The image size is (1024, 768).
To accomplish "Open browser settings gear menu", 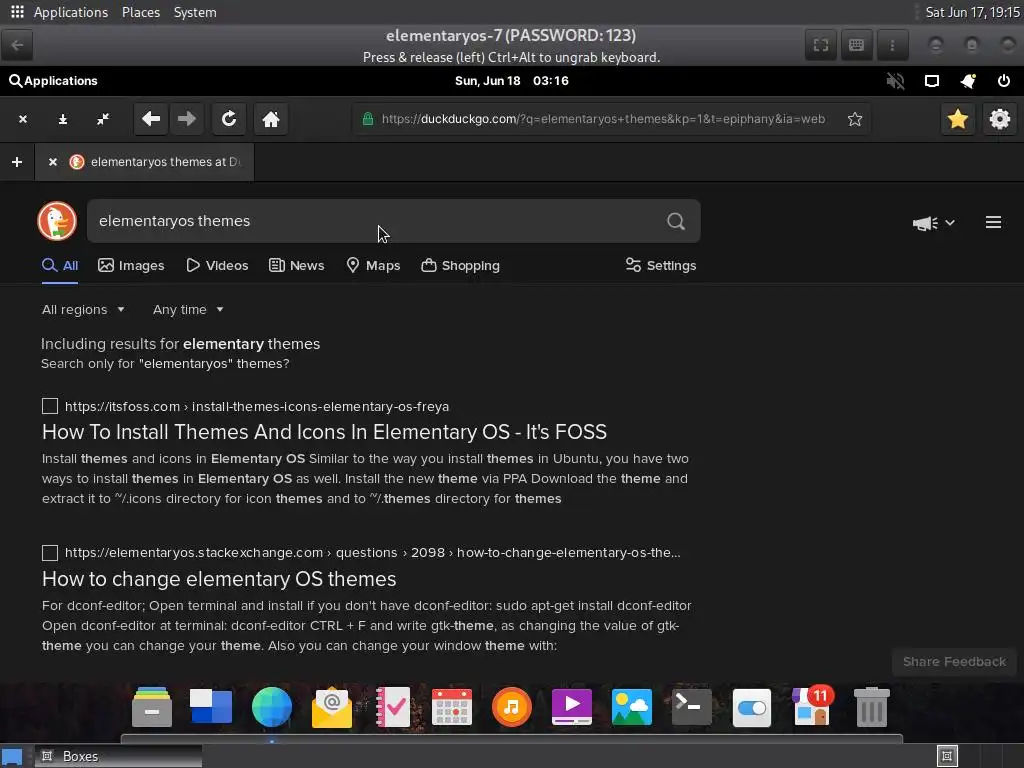I will (x=1000, y=119).
